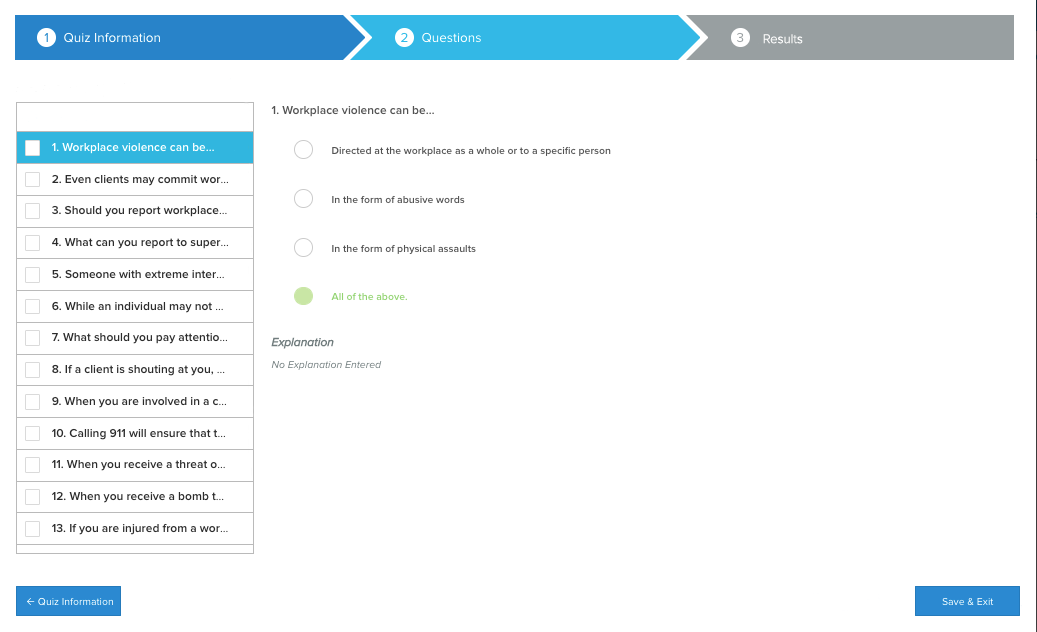Open question '5. Someone with extreme inter...'
The width and height of the screenshot is (1037, 632).
tap(135, 274)
